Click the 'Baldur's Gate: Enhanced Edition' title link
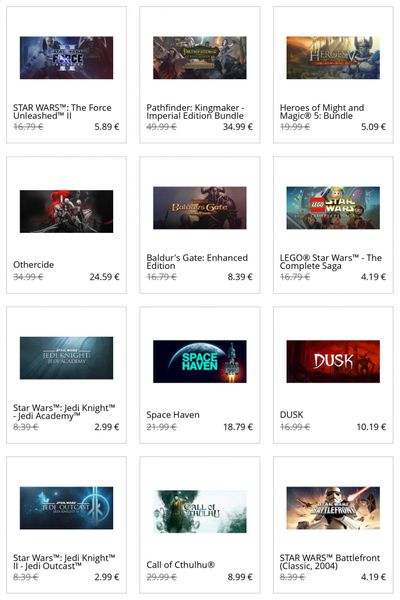 coord(197,262)
